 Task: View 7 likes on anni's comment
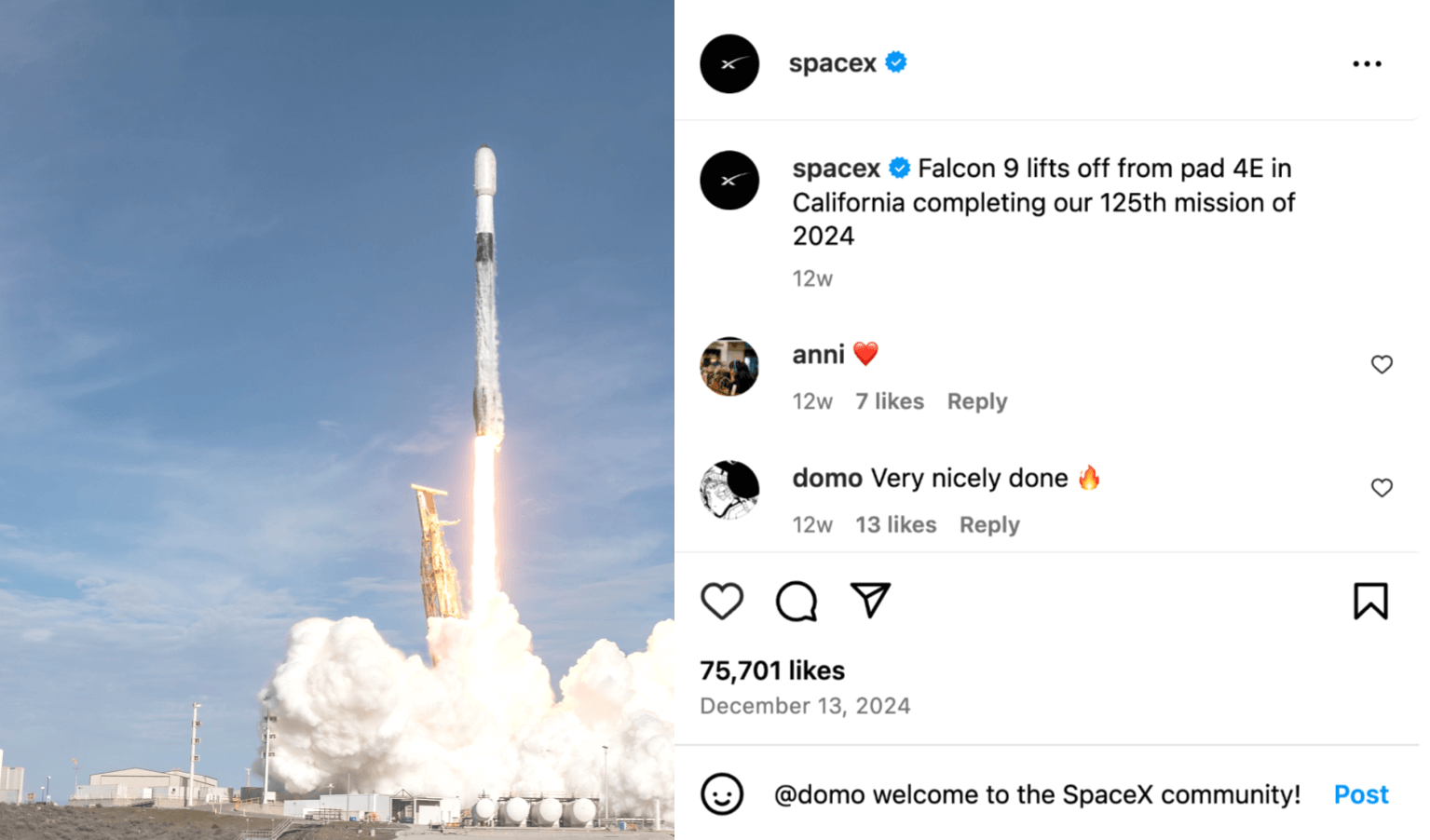890,401
